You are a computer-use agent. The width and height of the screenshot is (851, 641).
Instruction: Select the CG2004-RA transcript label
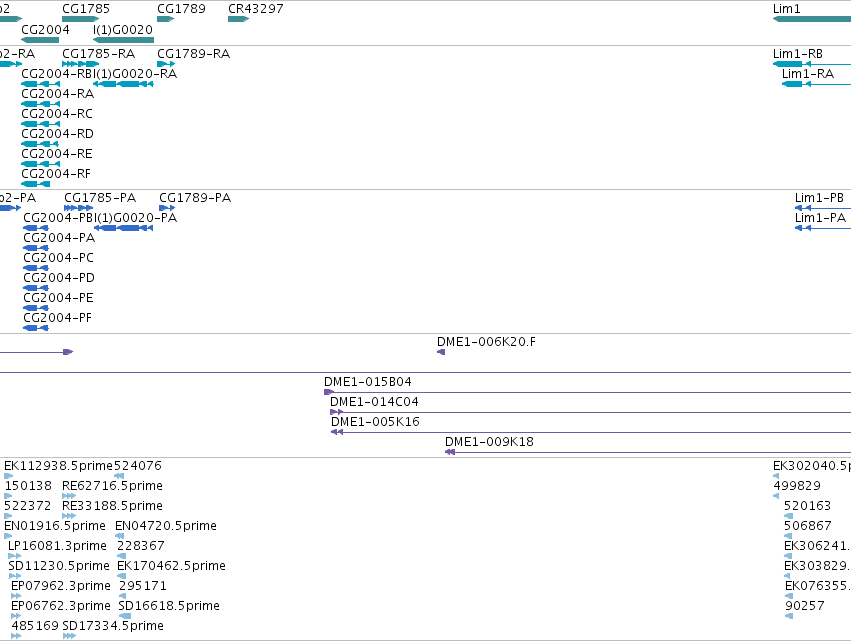(58, 94)
